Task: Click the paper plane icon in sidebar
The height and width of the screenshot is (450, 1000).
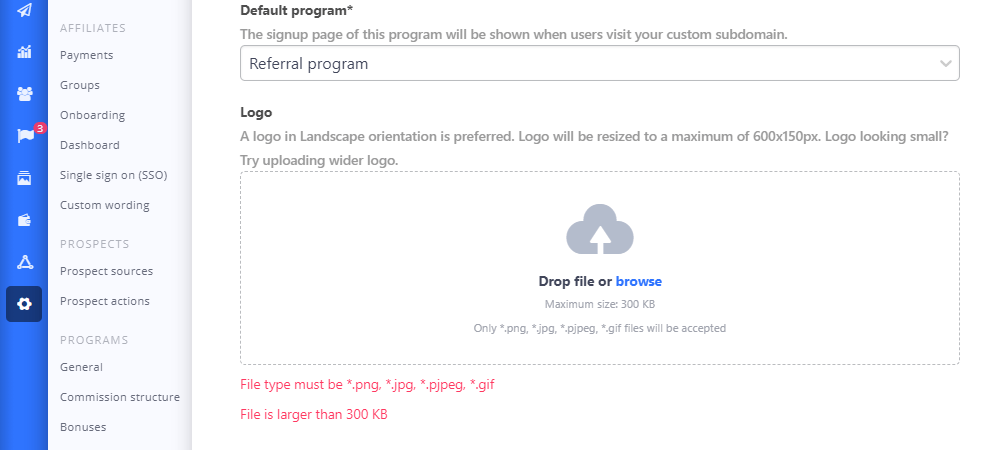Action: tap(24, 10)
